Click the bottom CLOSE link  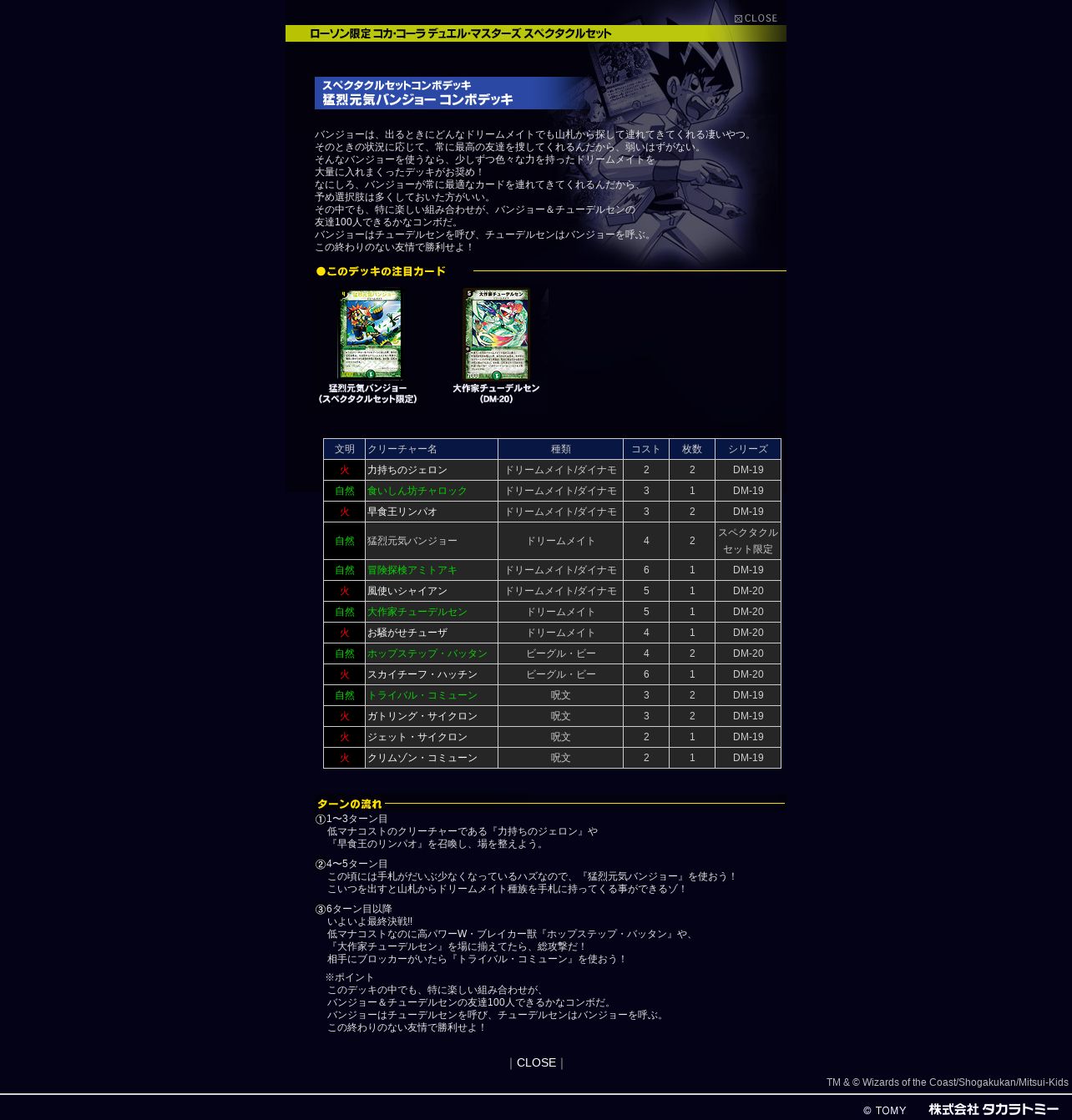(x=536, y=1062)
